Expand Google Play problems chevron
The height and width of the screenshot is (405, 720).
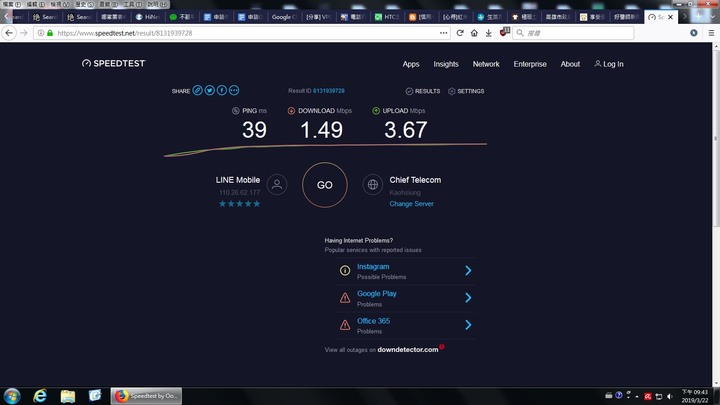pos(468,298)
